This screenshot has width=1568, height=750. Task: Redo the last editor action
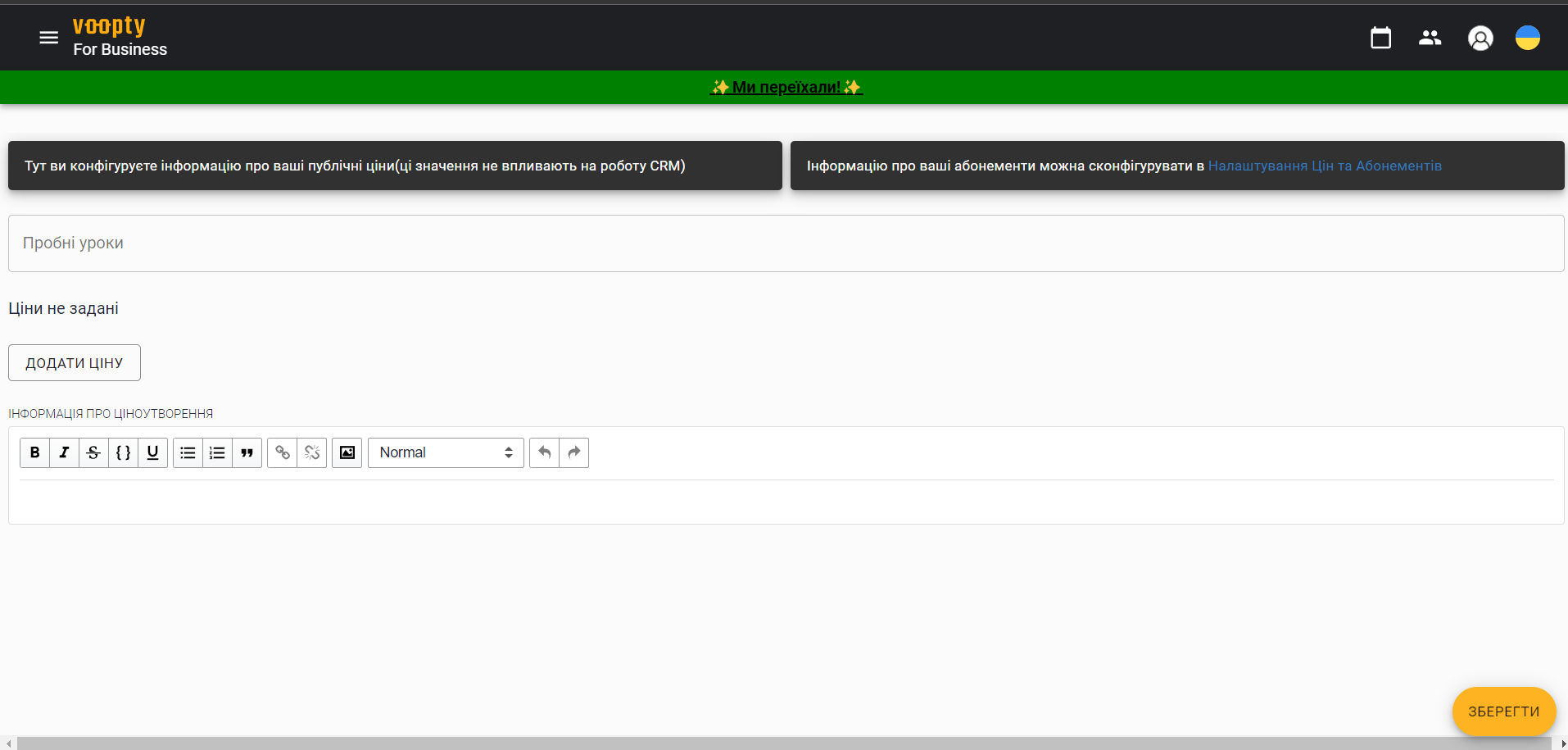coord(573,452)
